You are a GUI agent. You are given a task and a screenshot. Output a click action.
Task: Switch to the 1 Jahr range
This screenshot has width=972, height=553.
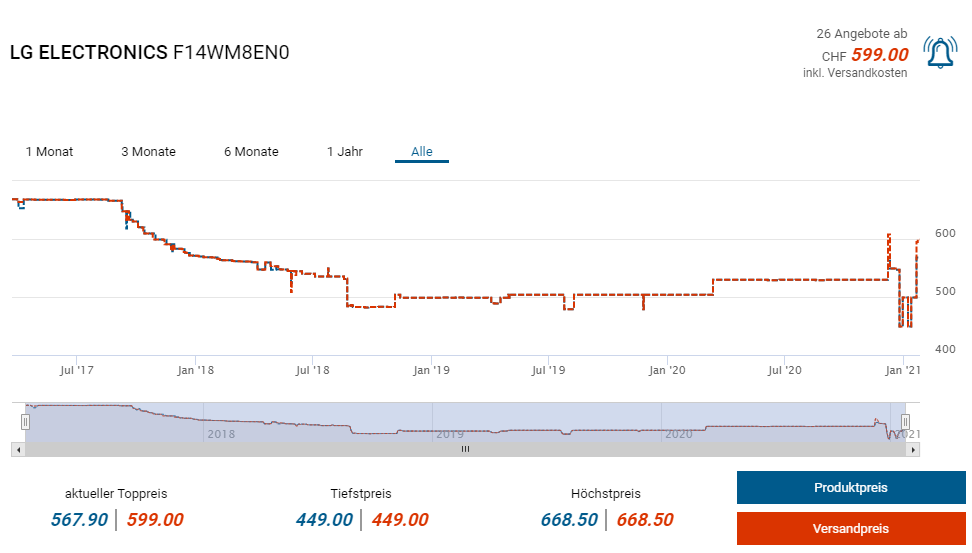(345, 152)
